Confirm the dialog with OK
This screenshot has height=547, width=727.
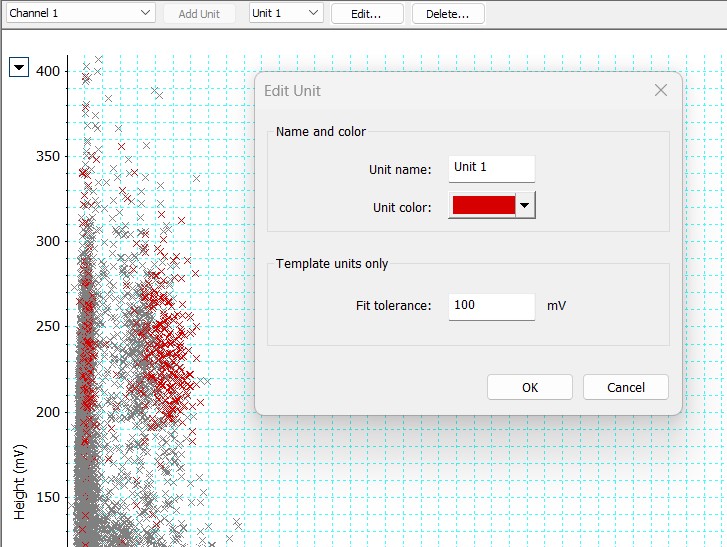tap(529, 387)
